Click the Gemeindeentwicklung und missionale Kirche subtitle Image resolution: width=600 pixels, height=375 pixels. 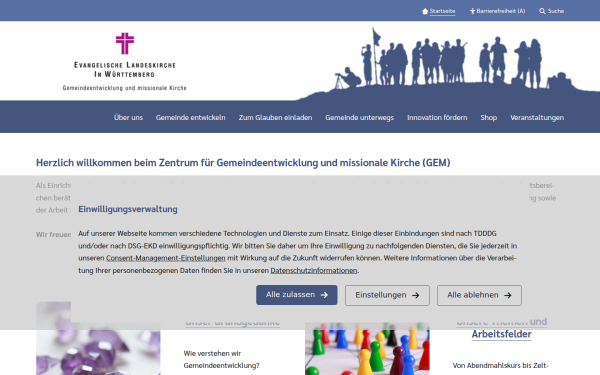(x=125, y=88)
